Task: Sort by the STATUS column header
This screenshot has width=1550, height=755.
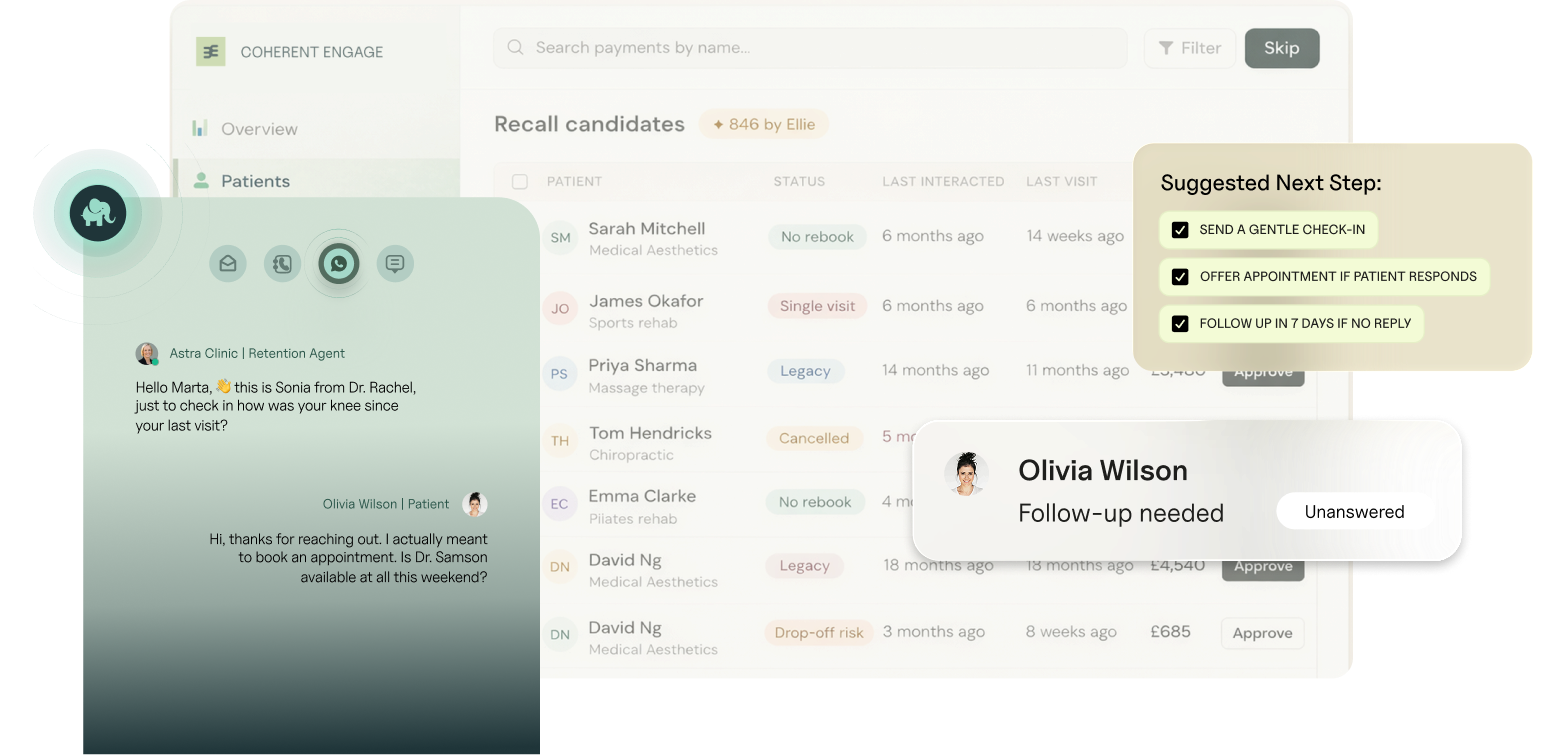Action: 799,182
